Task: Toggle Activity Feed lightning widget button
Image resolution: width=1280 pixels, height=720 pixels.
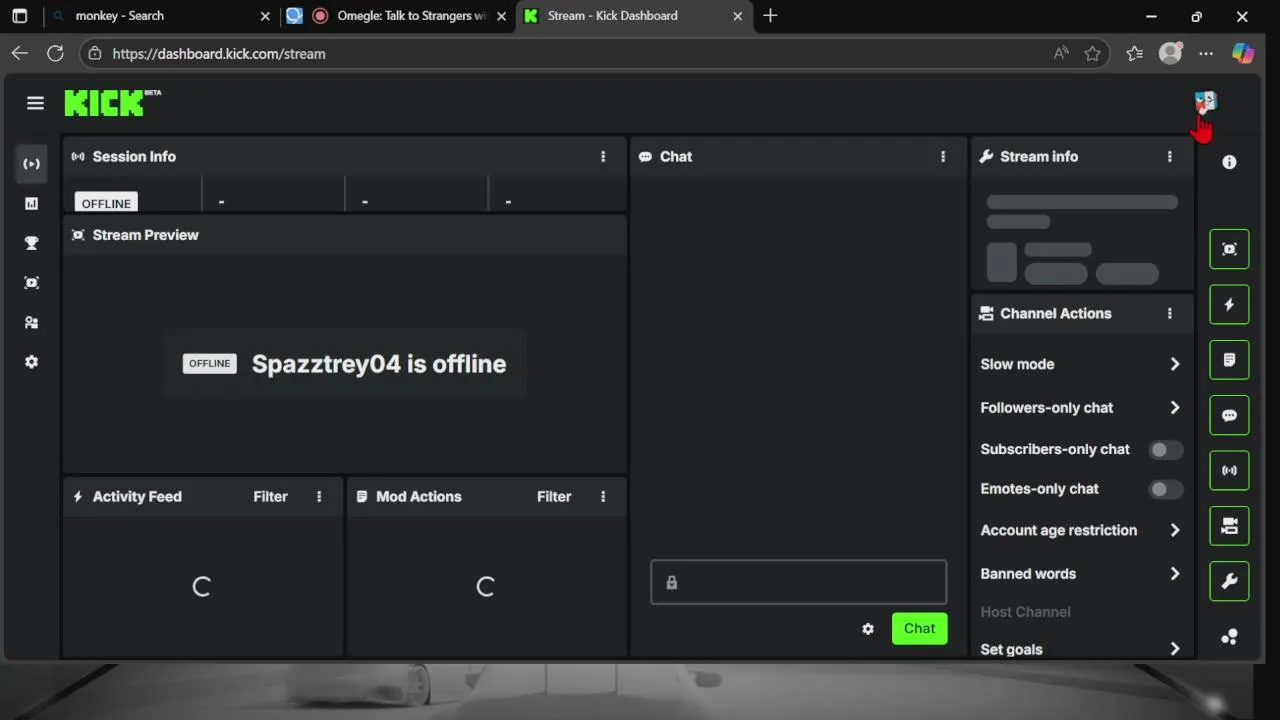Action: coord(1229,305)
